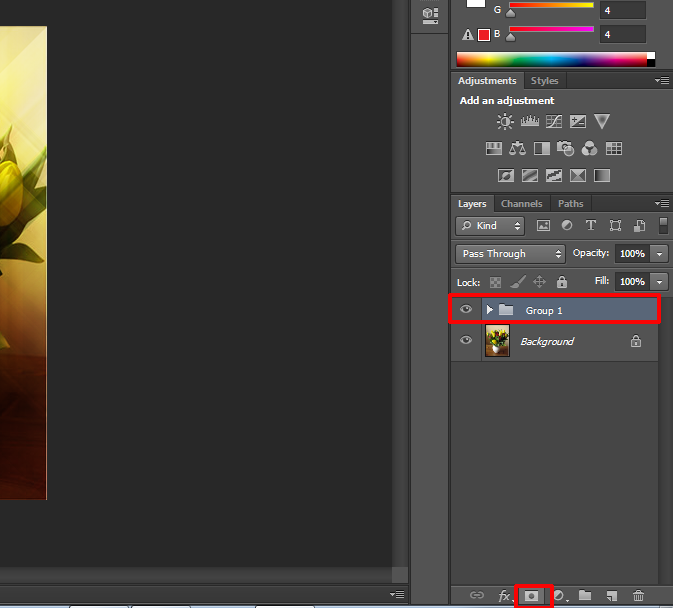Switch to the Paths tab

570,204
